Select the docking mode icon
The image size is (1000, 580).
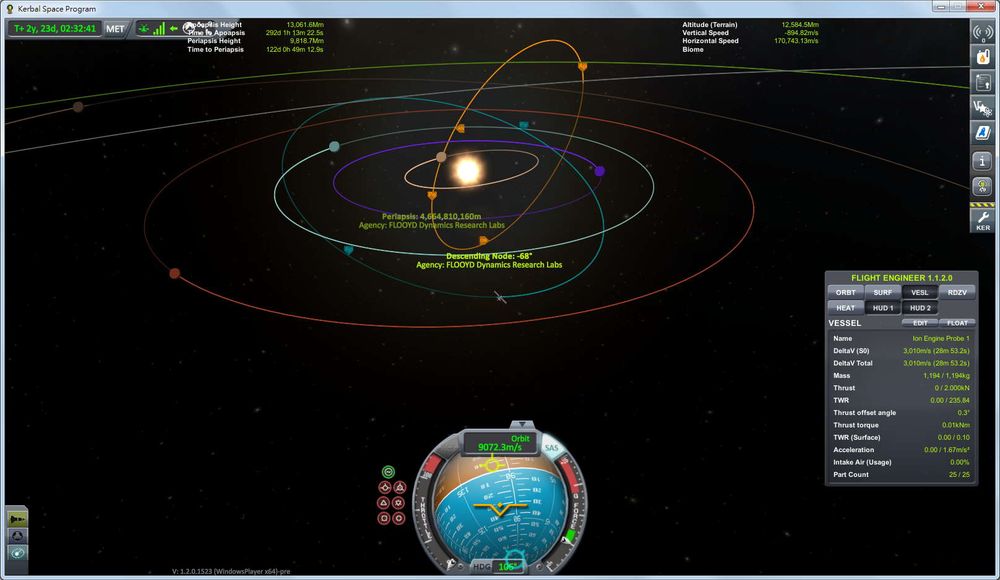click(17, 536)
